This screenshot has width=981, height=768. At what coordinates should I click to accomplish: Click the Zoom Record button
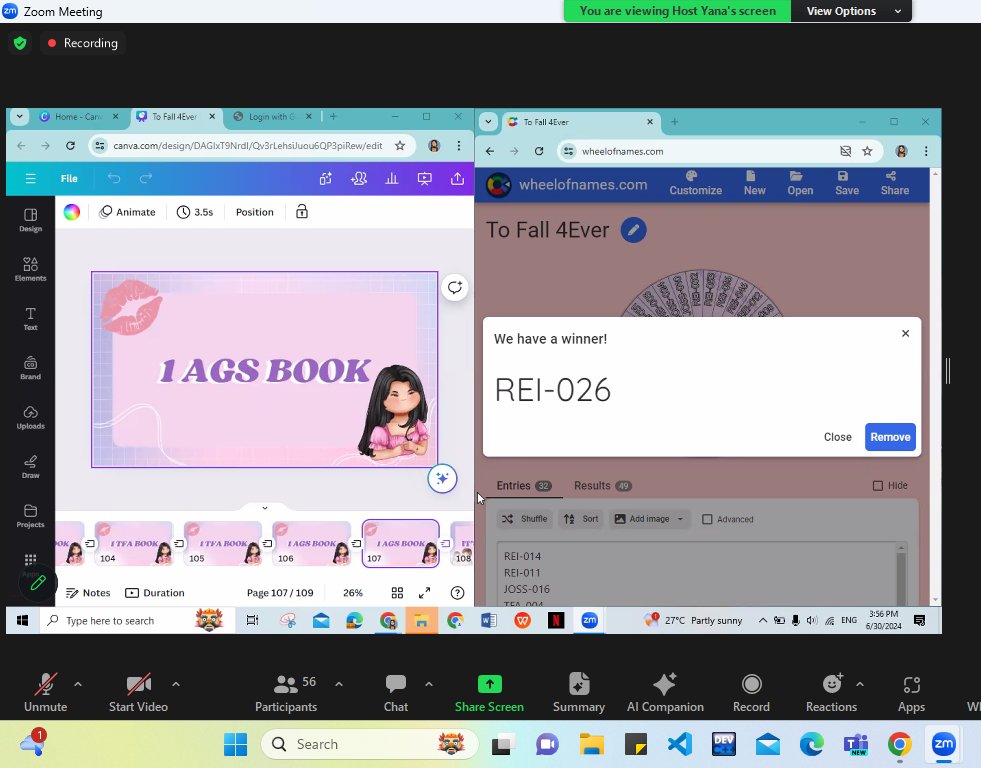[x=751, y=692]
